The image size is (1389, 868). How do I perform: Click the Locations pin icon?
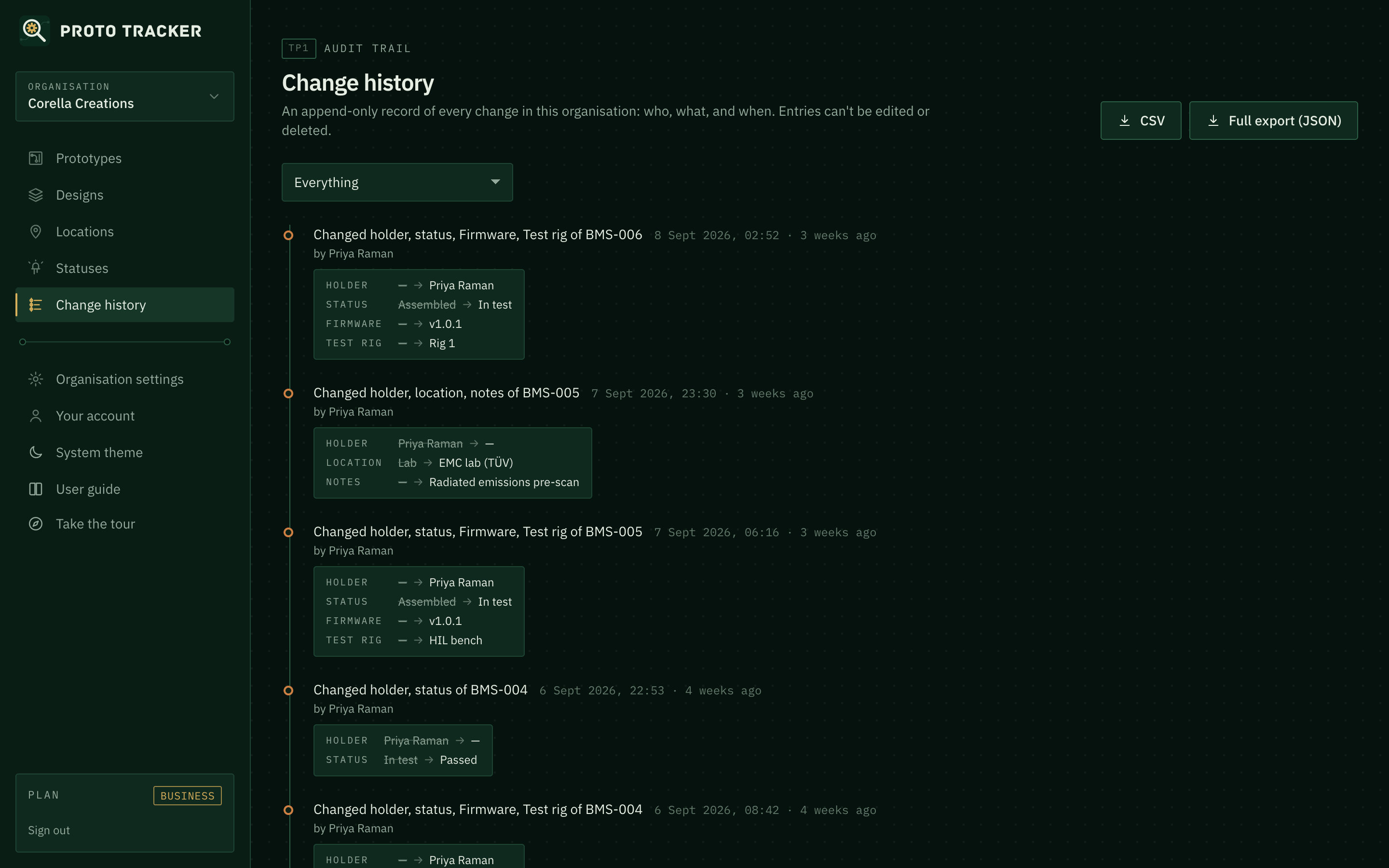[36, 231]
